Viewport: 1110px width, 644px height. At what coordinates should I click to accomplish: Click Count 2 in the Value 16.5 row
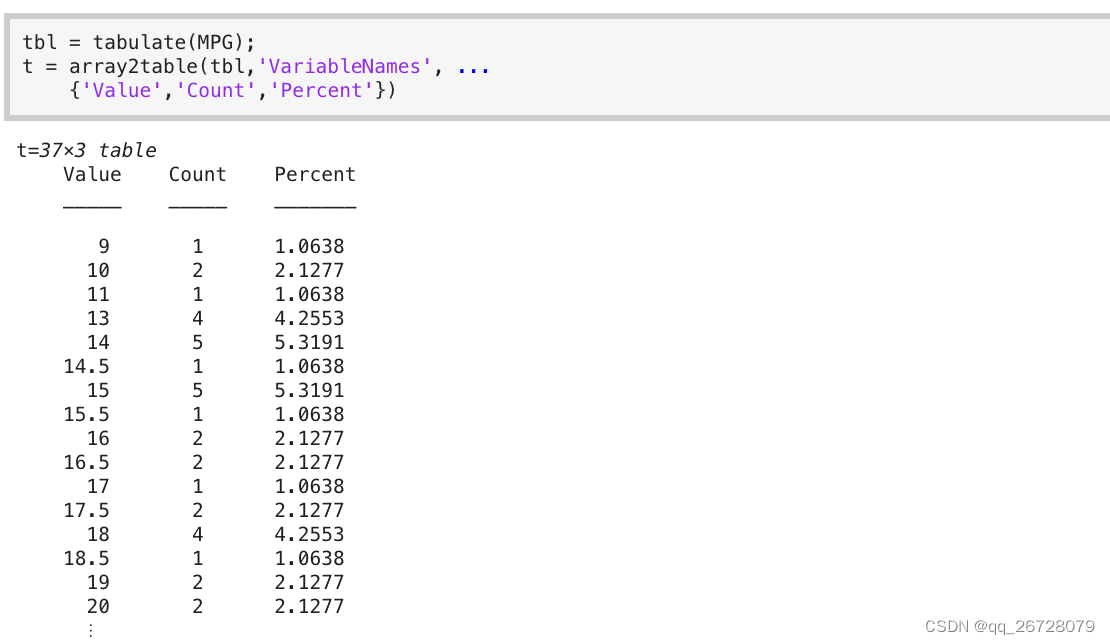coord(198,463)
